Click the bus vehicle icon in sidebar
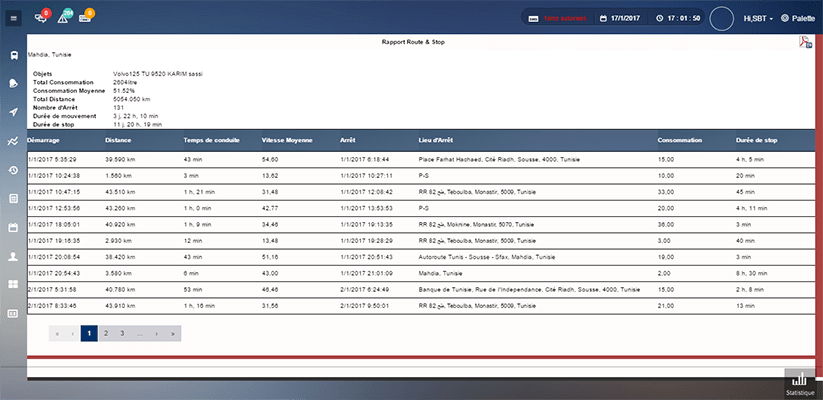Screen dimensions: 823x400 (x=13, y=55)
